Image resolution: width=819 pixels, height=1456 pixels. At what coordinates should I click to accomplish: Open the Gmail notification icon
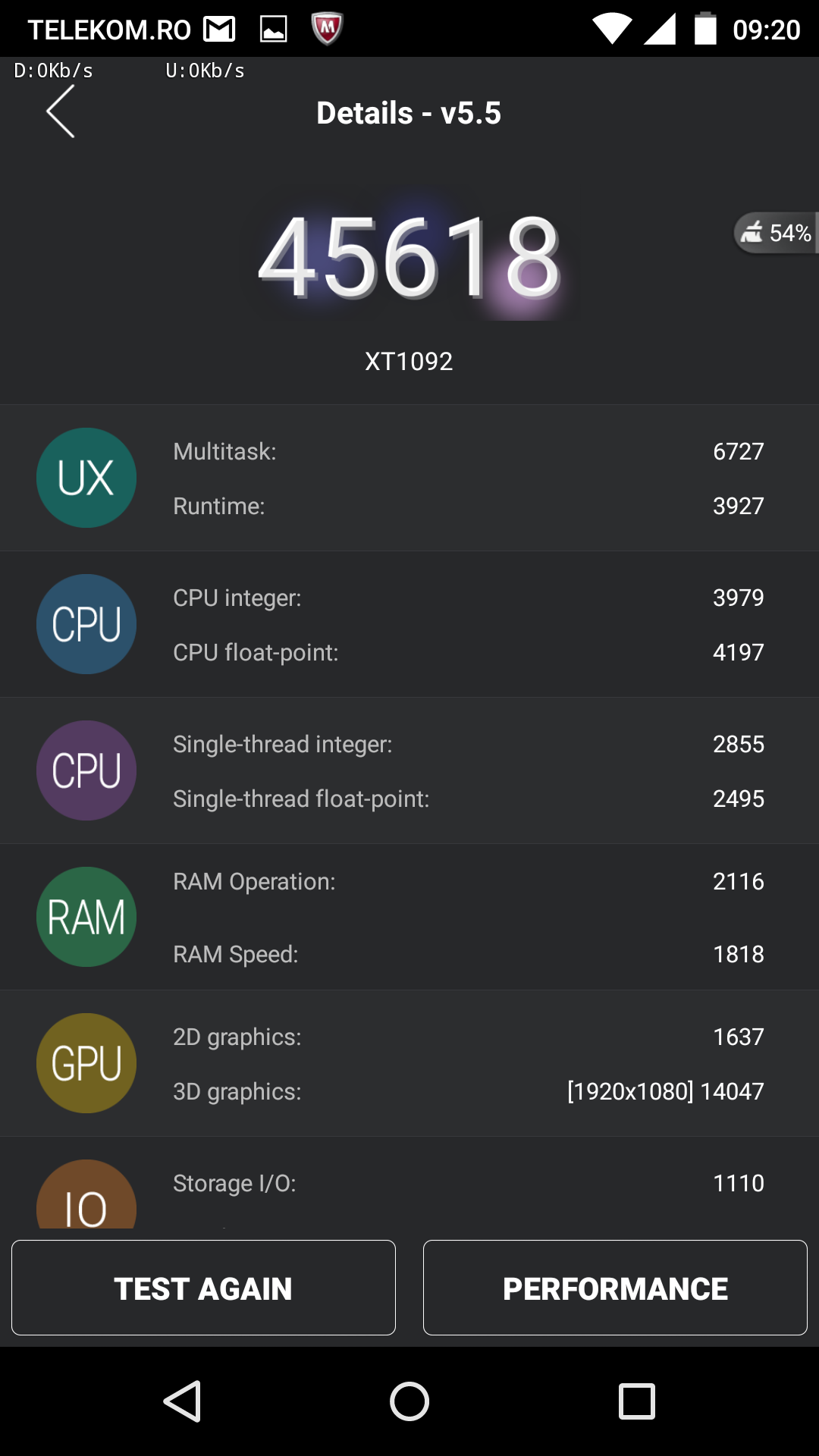[x=219, y=30]
